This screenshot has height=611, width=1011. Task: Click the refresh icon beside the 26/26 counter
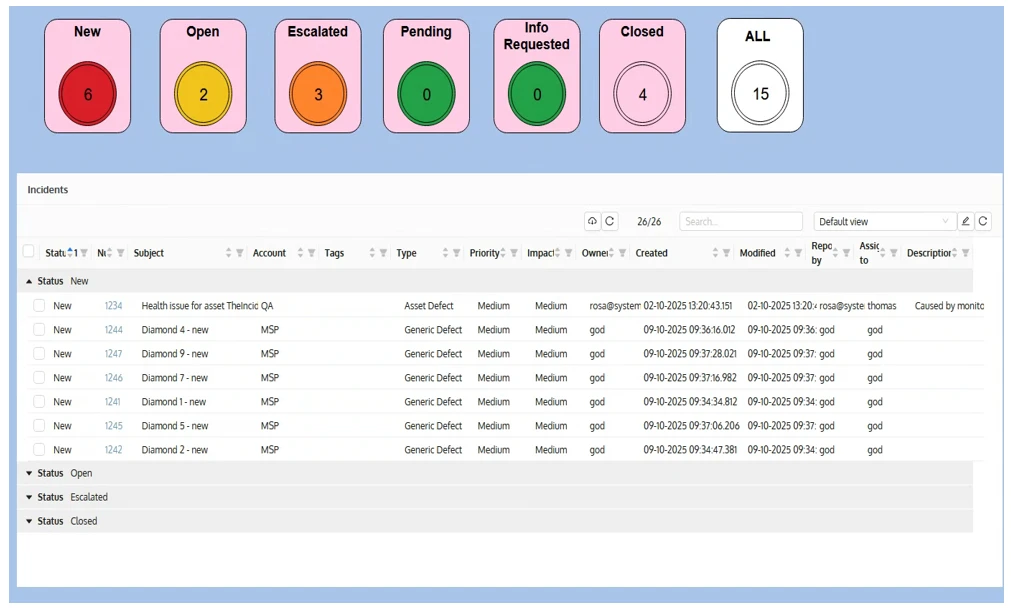tap(610, 221)
